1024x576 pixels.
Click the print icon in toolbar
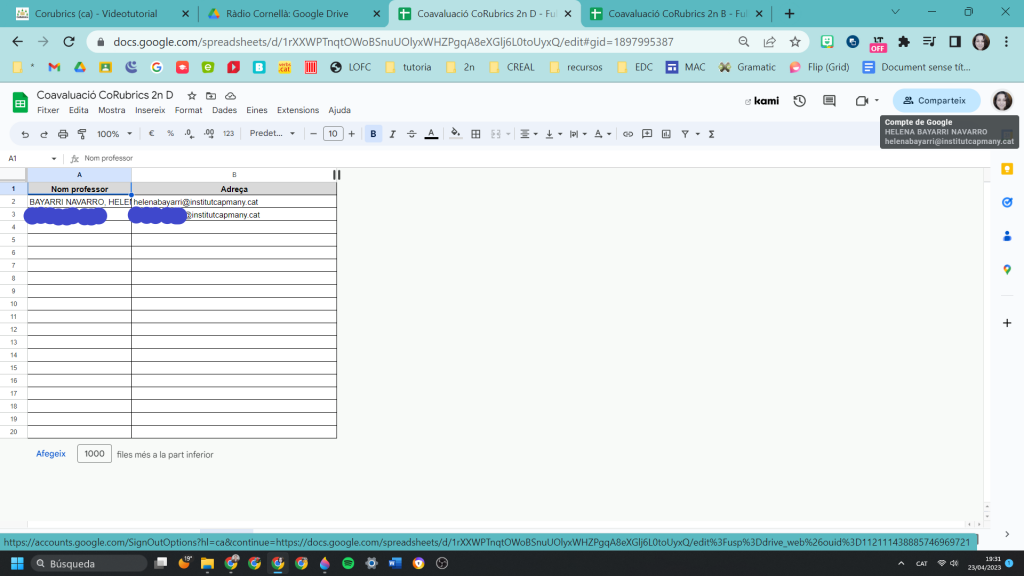tap(63, 134)
